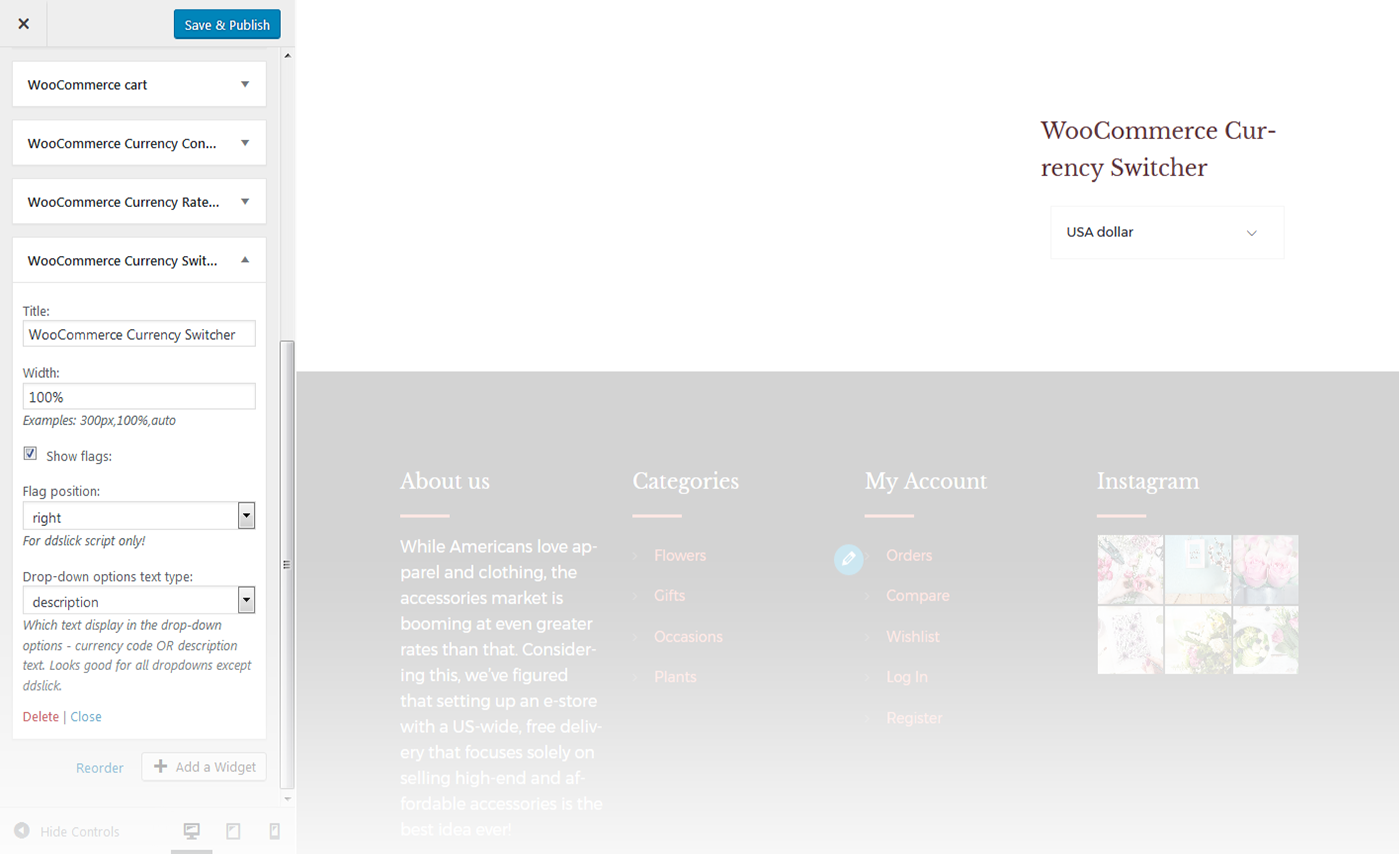Delete the Currency Switcher widget
1399x854 pixels.
click(41, 716)
